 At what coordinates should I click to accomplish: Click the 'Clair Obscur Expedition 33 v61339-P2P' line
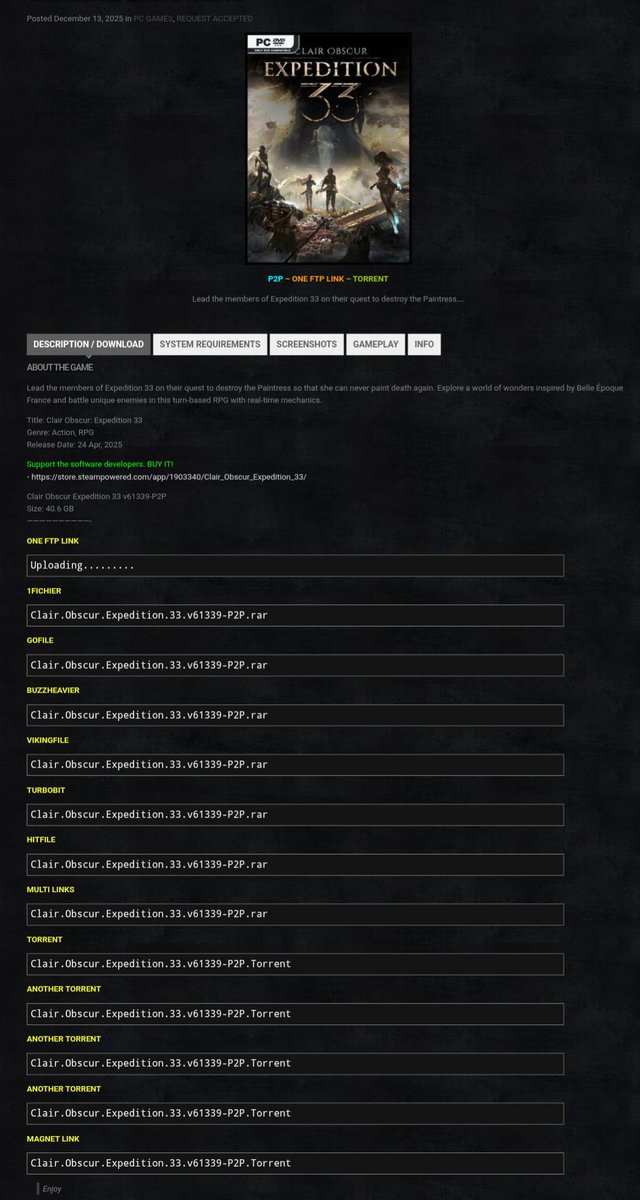coord(96,496)
